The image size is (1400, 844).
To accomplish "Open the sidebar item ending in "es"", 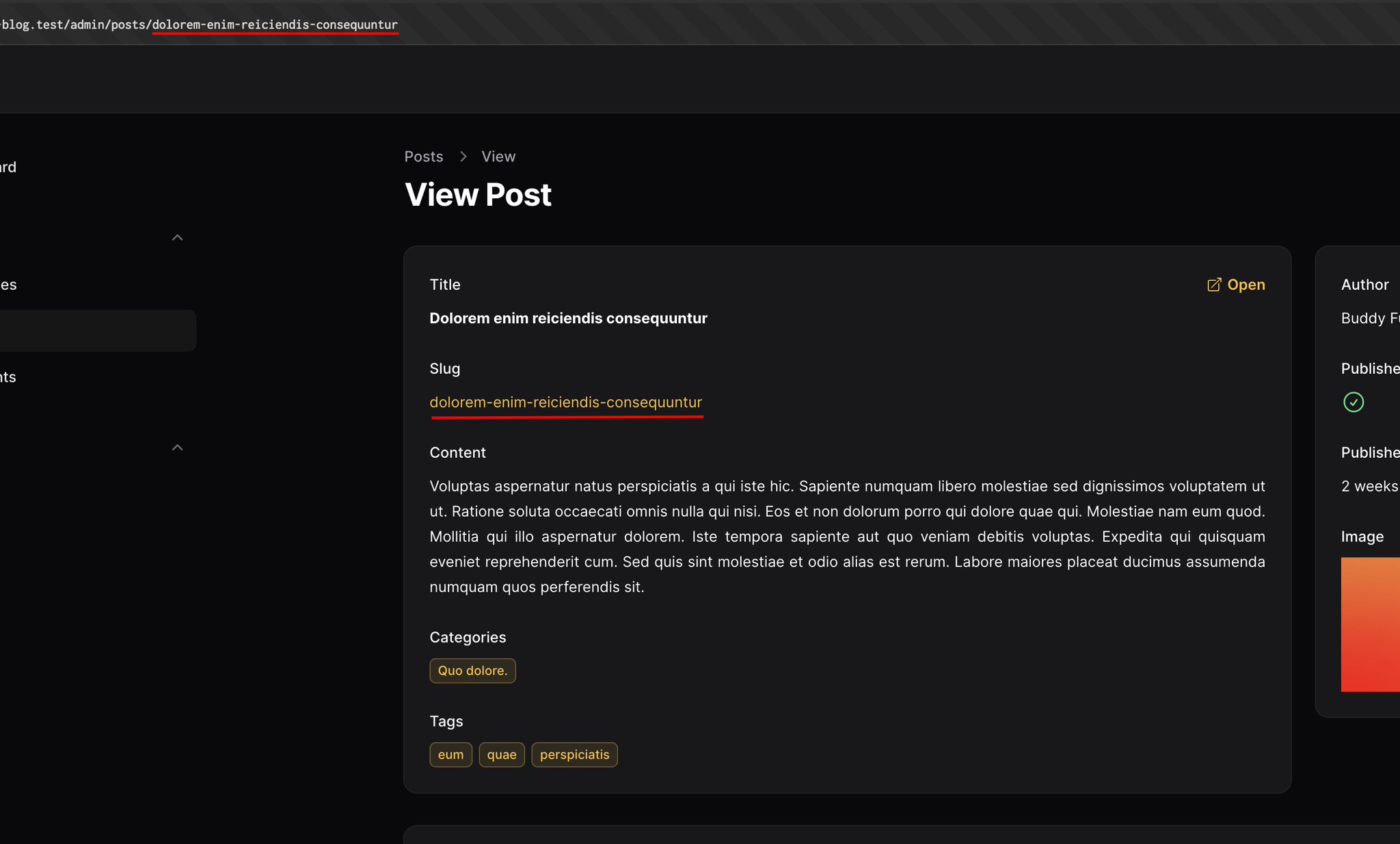I will click(8, 285).
